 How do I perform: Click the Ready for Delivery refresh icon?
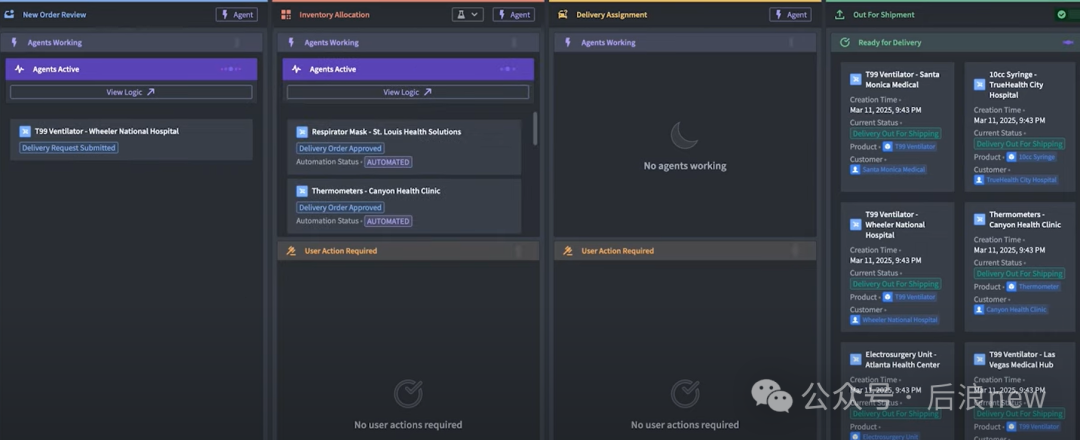point(845,43)
